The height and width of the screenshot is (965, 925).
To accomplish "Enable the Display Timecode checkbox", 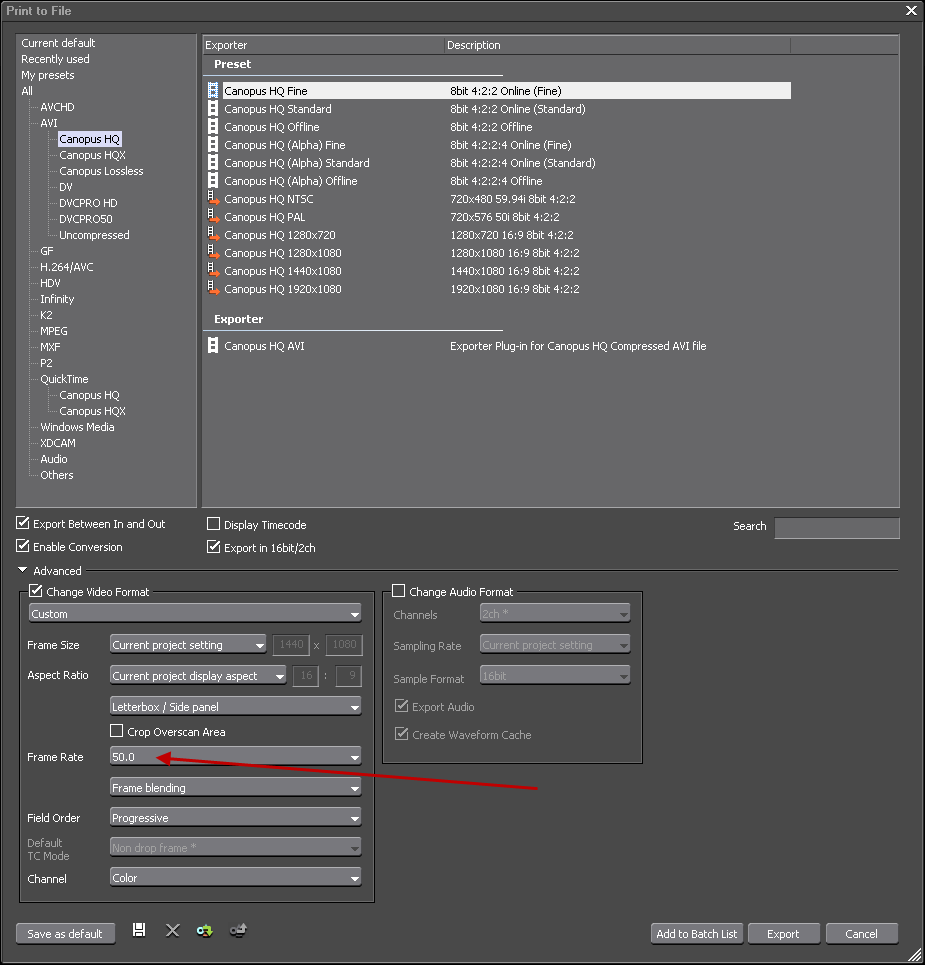I will click(x=213, y=525).
